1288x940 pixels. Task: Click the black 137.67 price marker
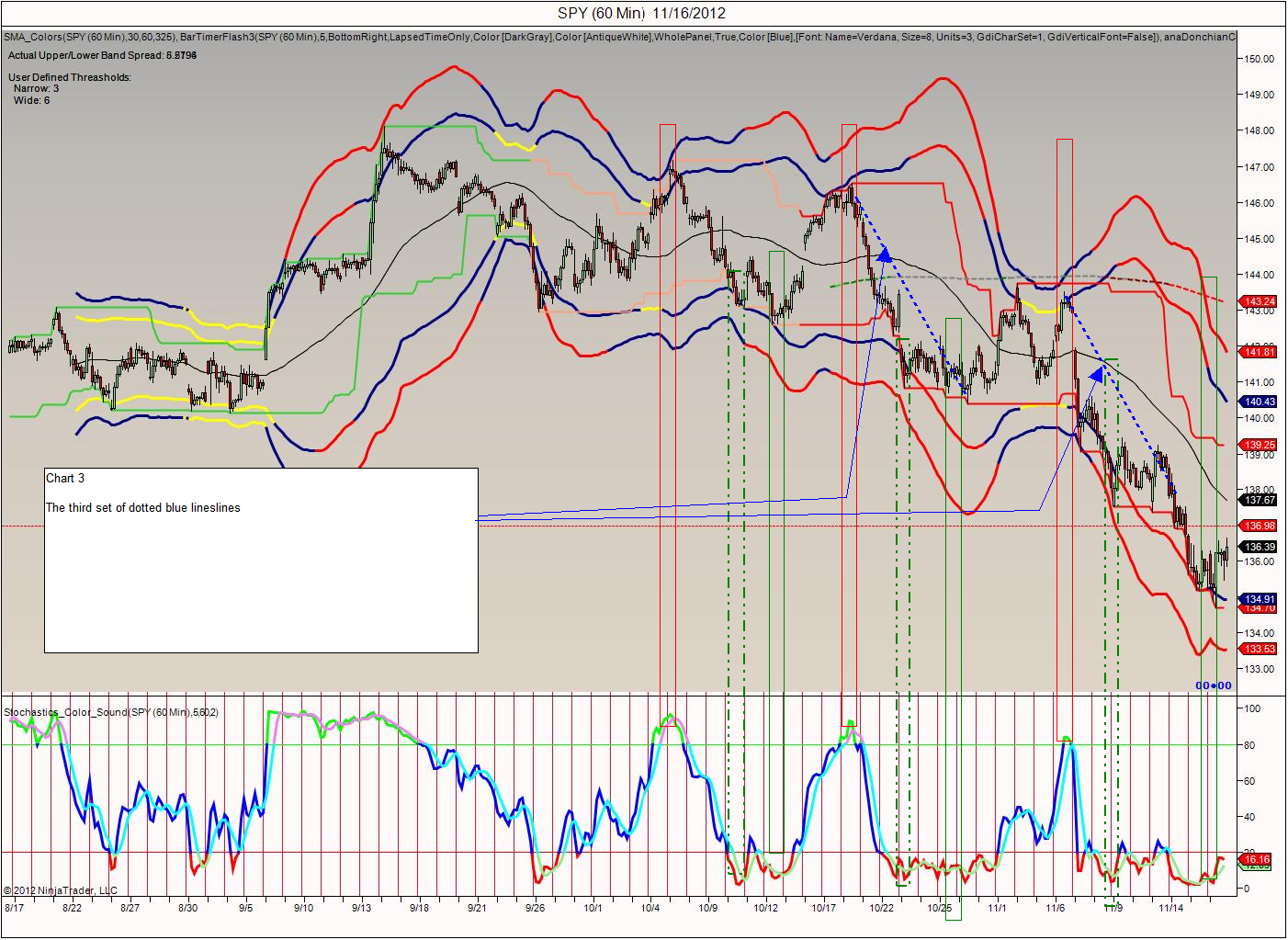pos(1259,500)
